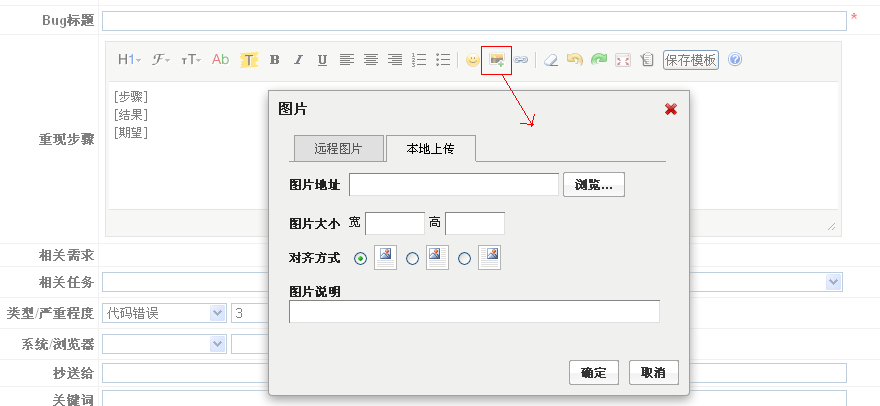Switch to the 远程图片 tab
The image size is (880, 406).
point(338,149)
